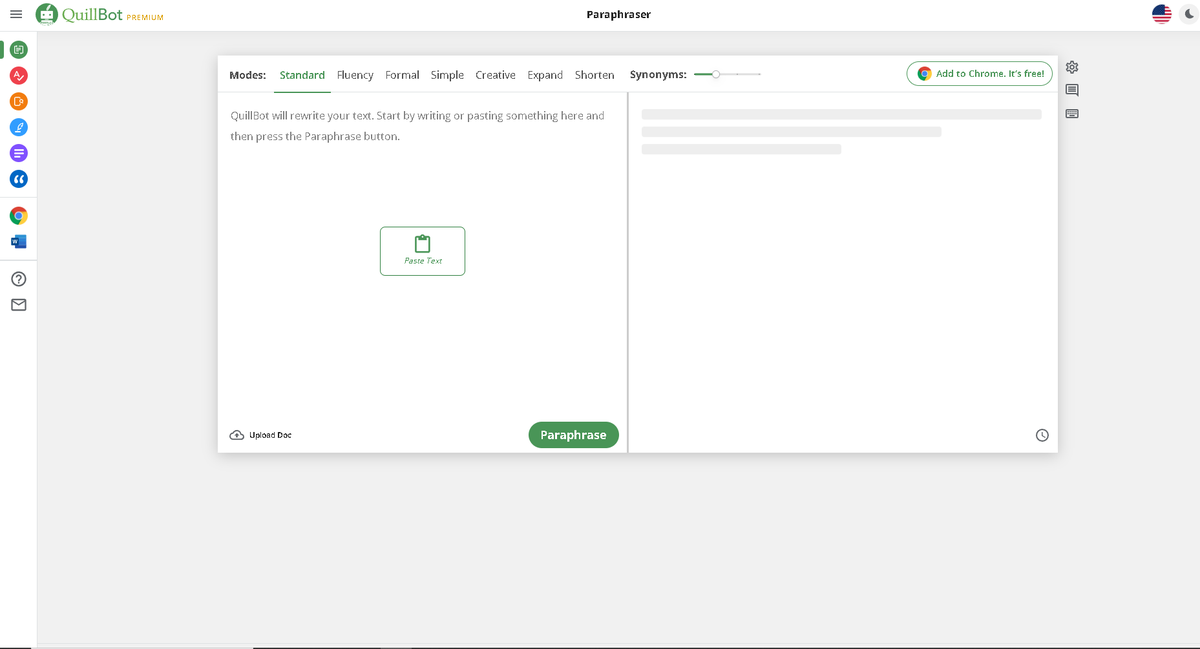
Task: Click Add to Chrome button
Action: (x=979, y=74)
